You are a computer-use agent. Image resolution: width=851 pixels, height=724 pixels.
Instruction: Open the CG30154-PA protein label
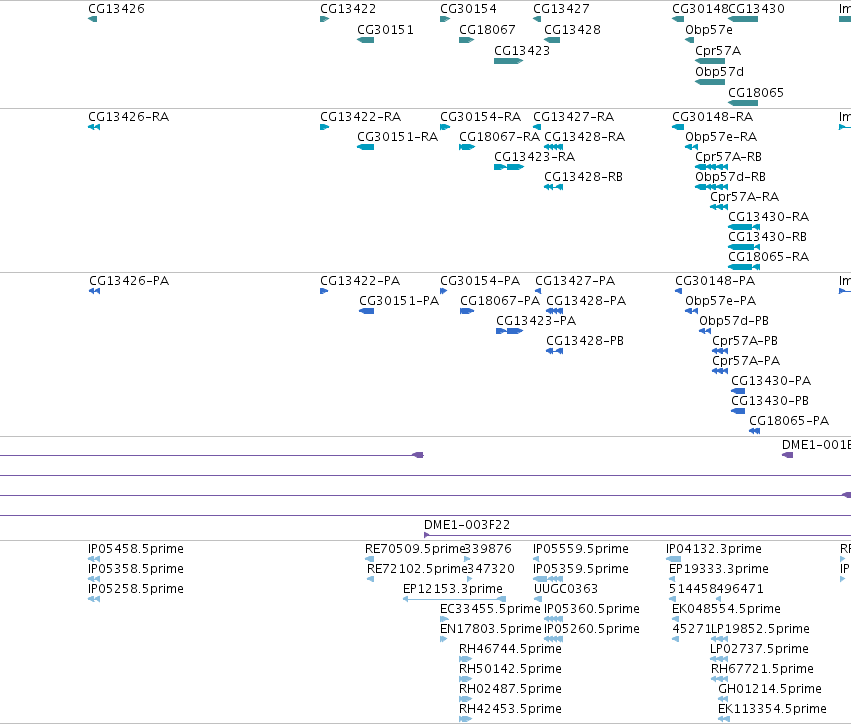480,281
